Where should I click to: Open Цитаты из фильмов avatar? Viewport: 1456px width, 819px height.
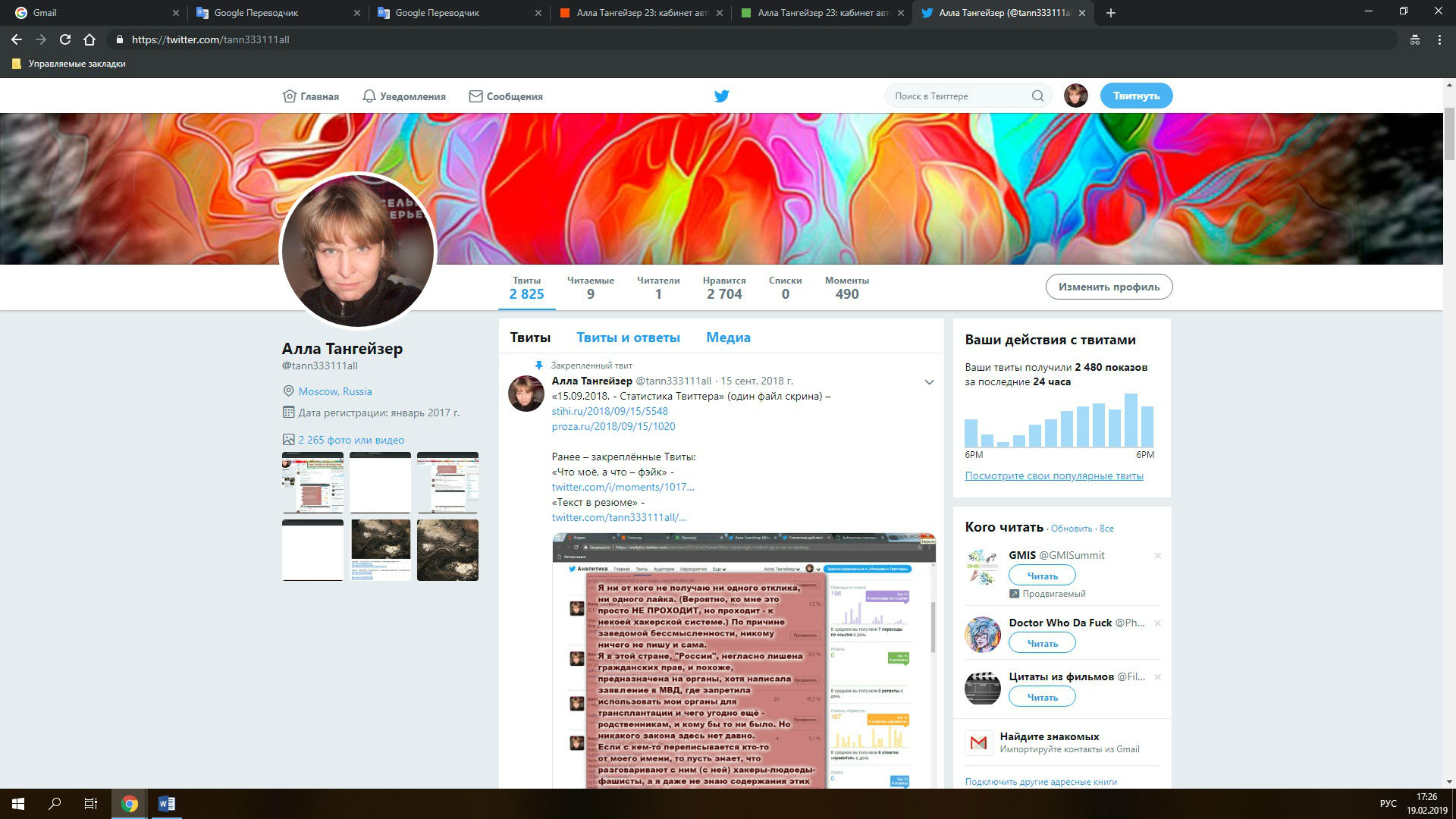pos(983,689)
